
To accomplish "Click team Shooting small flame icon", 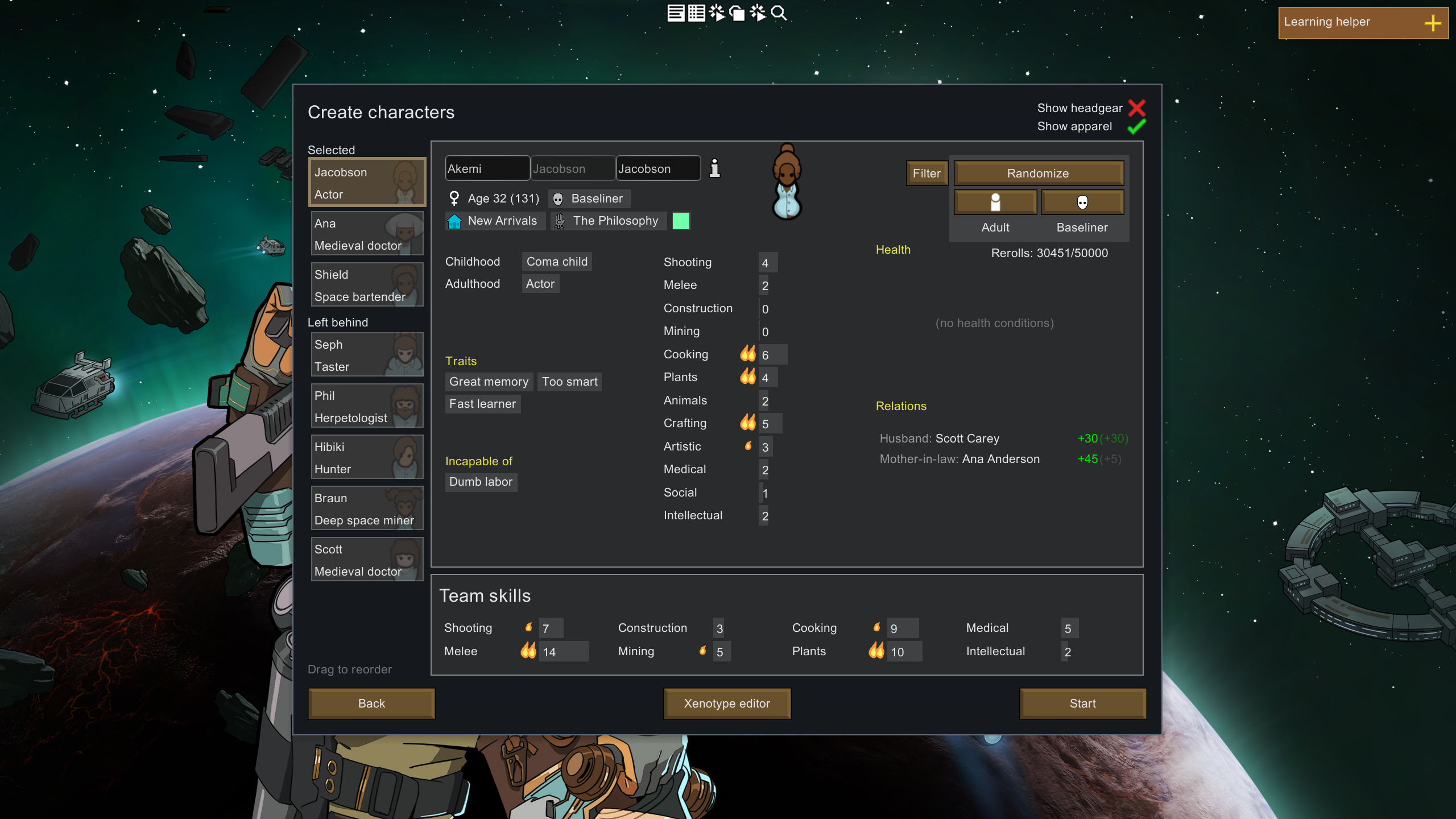I will coord(529,627).
